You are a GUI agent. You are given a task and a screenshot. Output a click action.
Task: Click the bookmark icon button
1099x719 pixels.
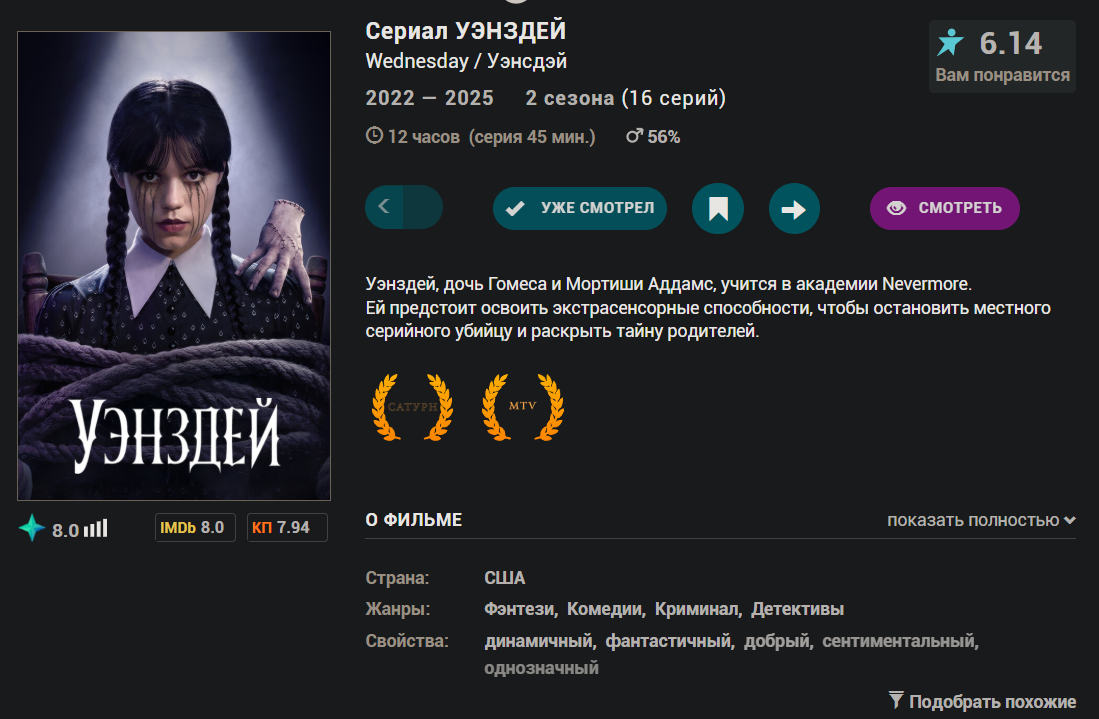(x=718, y=208)
